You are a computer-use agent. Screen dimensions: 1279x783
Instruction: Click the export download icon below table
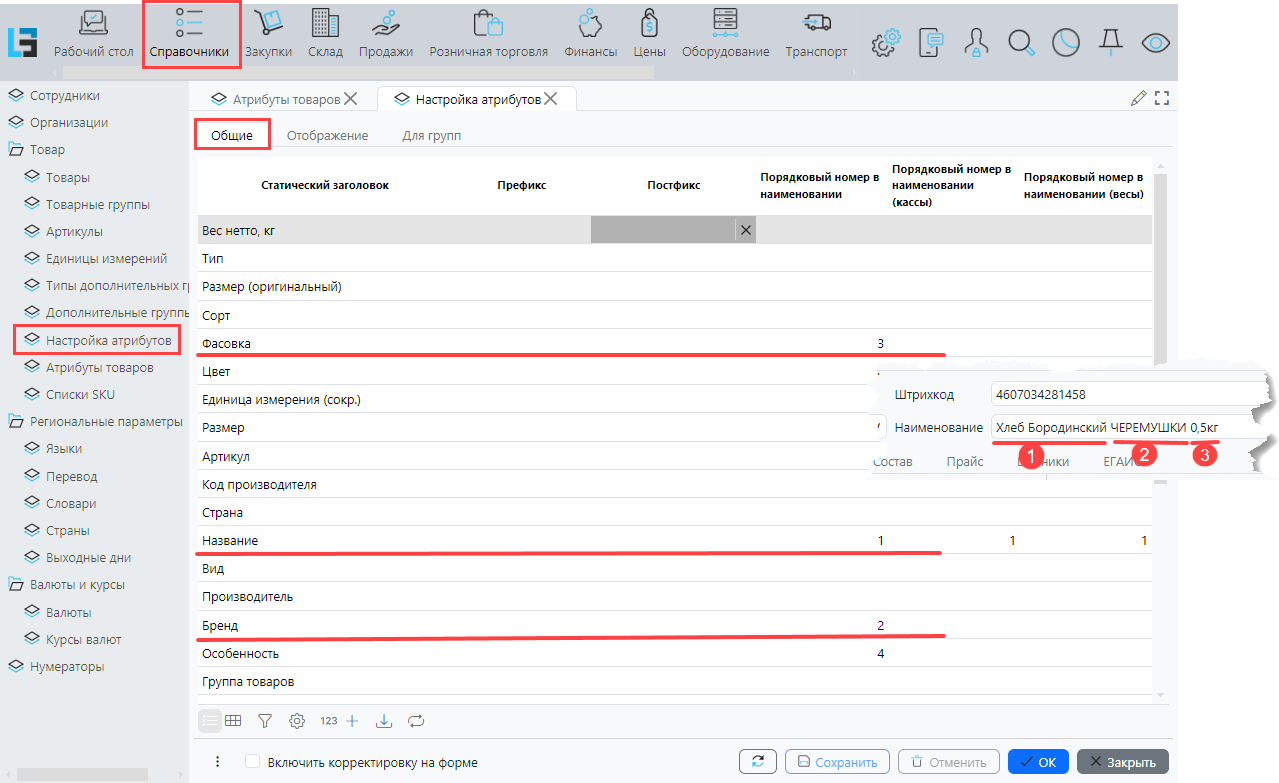pyautogui.click(x=383, y=720)
